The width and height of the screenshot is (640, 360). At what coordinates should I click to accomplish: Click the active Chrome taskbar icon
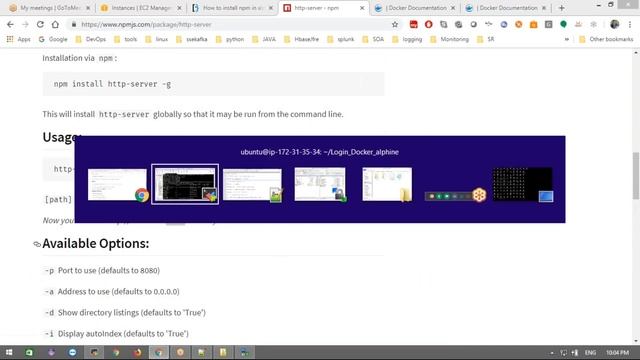(159, 352)
